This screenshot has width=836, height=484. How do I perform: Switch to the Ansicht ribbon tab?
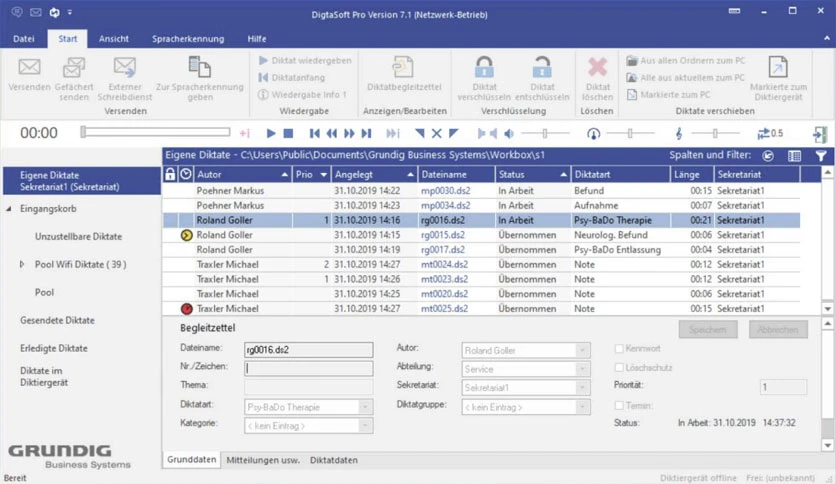(x=114, y=39)
